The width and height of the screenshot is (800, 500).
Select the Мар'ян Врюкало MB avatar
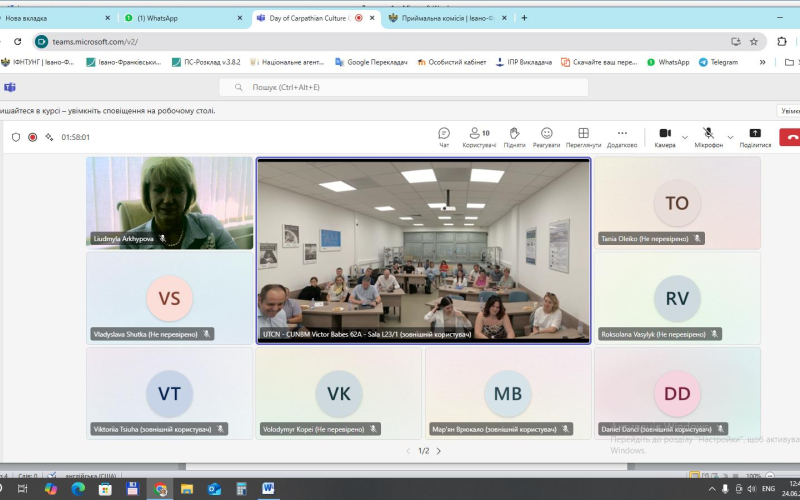coord(508,393)
